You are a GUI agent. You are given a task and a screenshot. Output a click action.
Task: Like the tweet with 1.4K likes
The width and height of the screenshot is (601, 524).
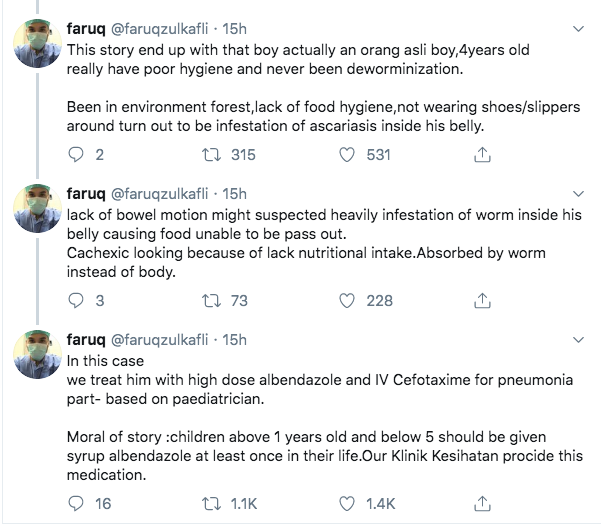pos(347,504)
